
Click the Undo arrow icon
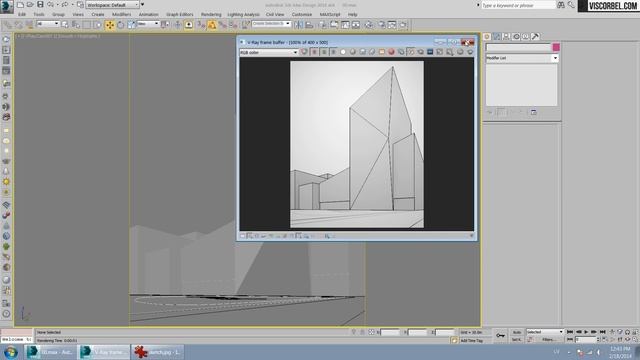pyautogui.click(x=51, y=4)
